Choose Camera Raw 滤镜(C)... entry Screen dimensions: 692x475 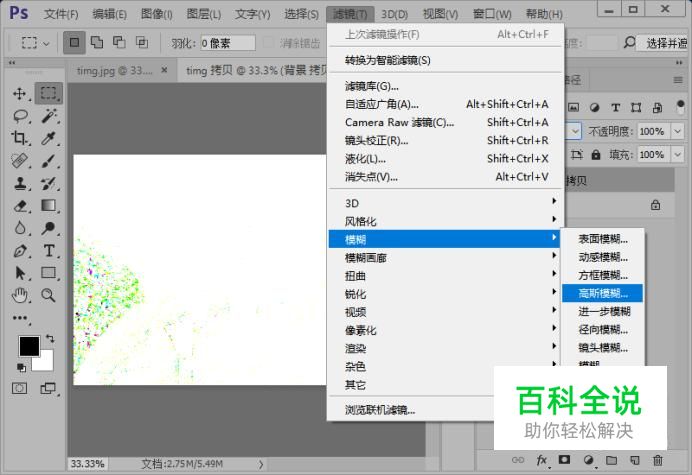446,122
